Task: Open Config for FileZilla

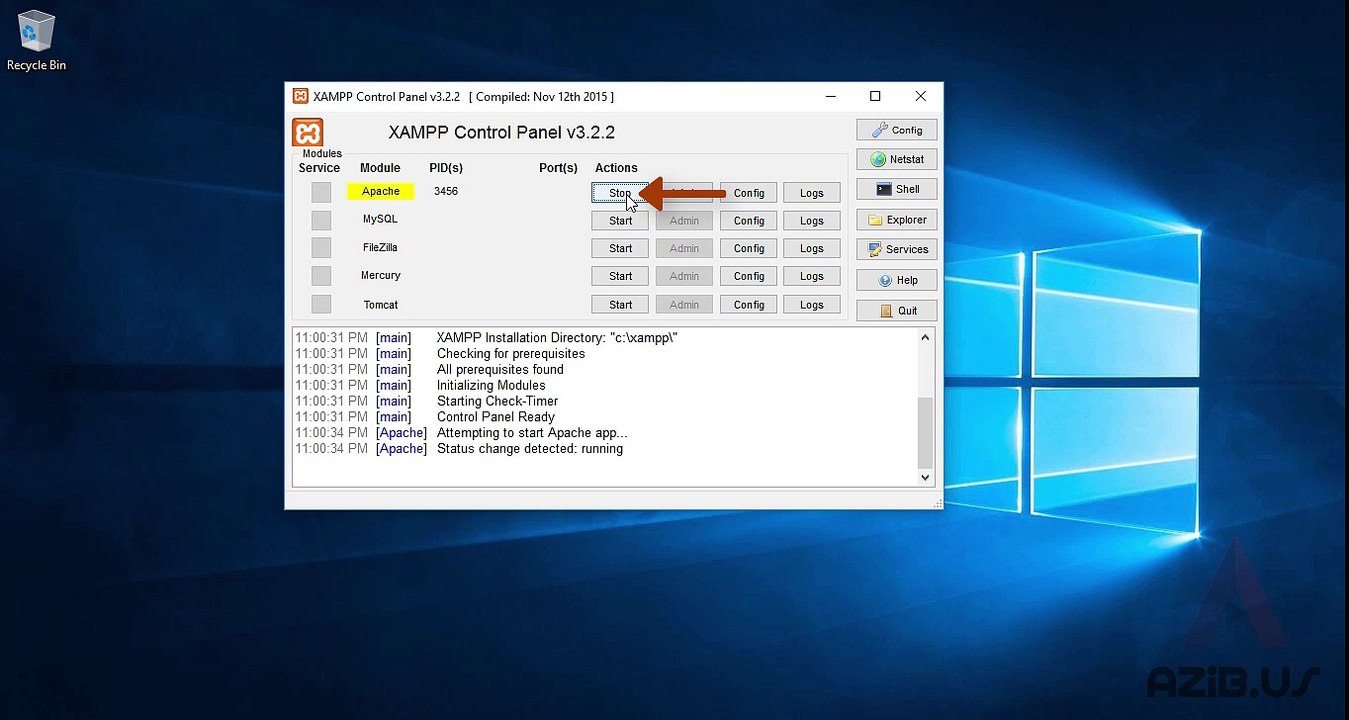Action: click(748, 249)
